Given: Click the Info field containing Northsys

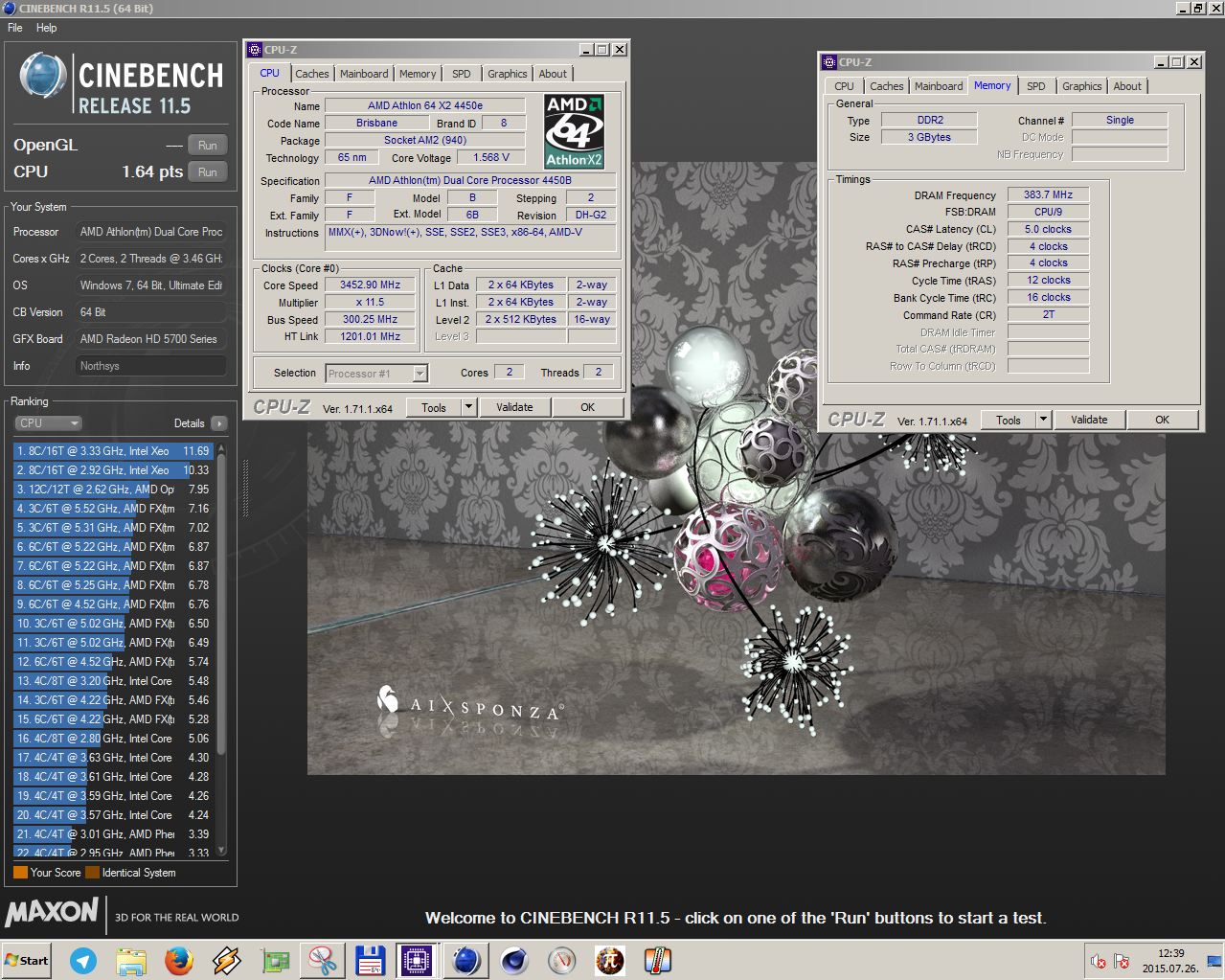Looking at the screenshot, I should [x=151, y=366].
